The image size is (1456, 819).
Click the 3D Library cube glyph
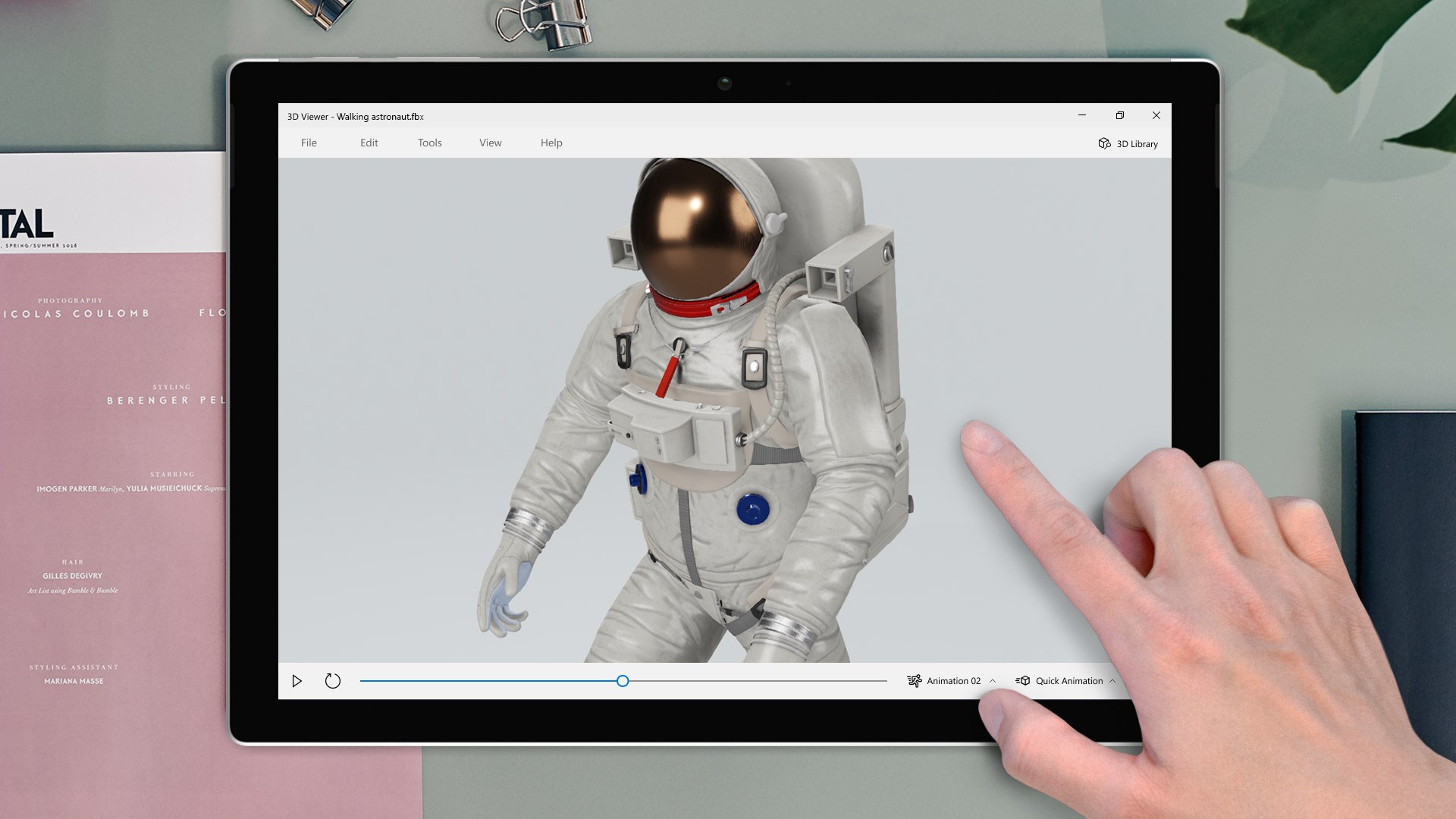pyautogui.click(x=1105, y=143)
